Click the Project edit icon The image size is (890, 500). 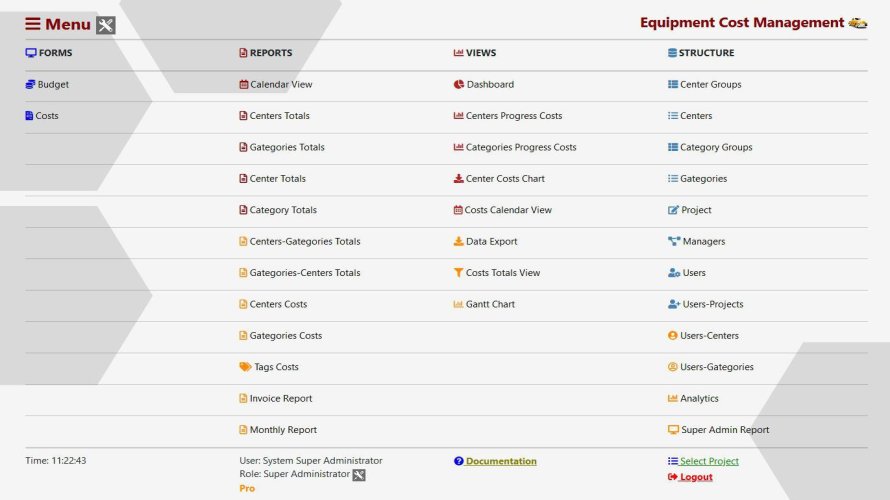(673, 210)
